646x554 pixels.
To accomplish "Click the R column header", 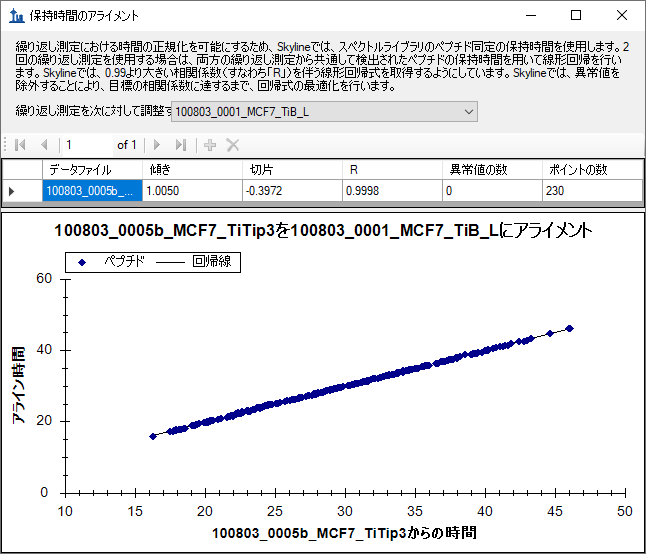I will (393, 170).
